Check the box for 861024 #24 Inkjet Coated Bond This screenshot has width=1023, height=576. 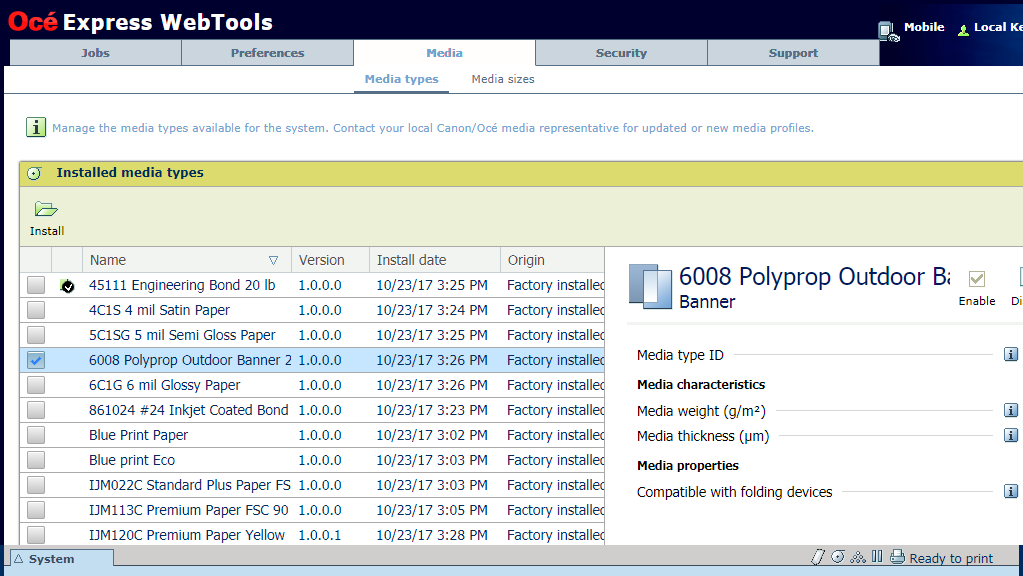pos(36,410)
